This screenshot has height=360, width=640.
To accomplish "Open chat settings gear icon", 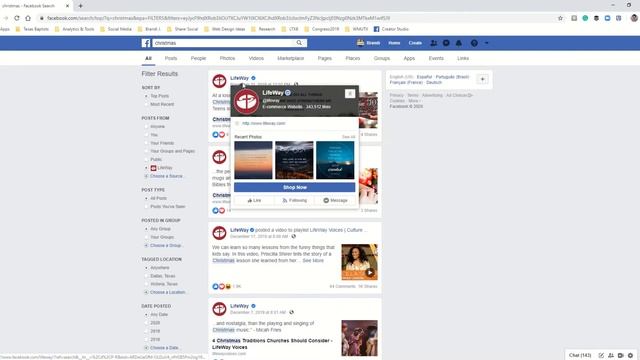I will [x=631, y=356].
